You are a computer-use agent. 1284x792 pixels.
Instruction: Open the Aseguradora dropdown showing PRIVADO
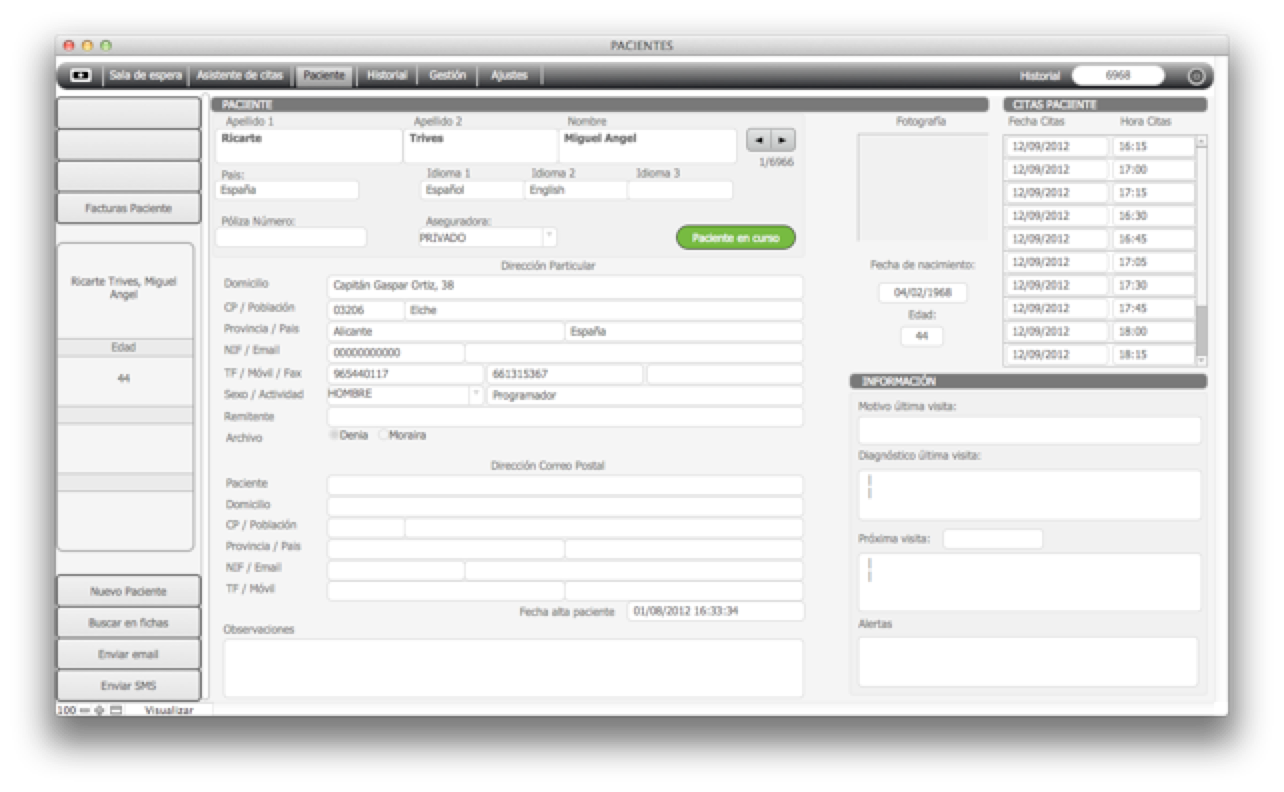pos(549,237)
